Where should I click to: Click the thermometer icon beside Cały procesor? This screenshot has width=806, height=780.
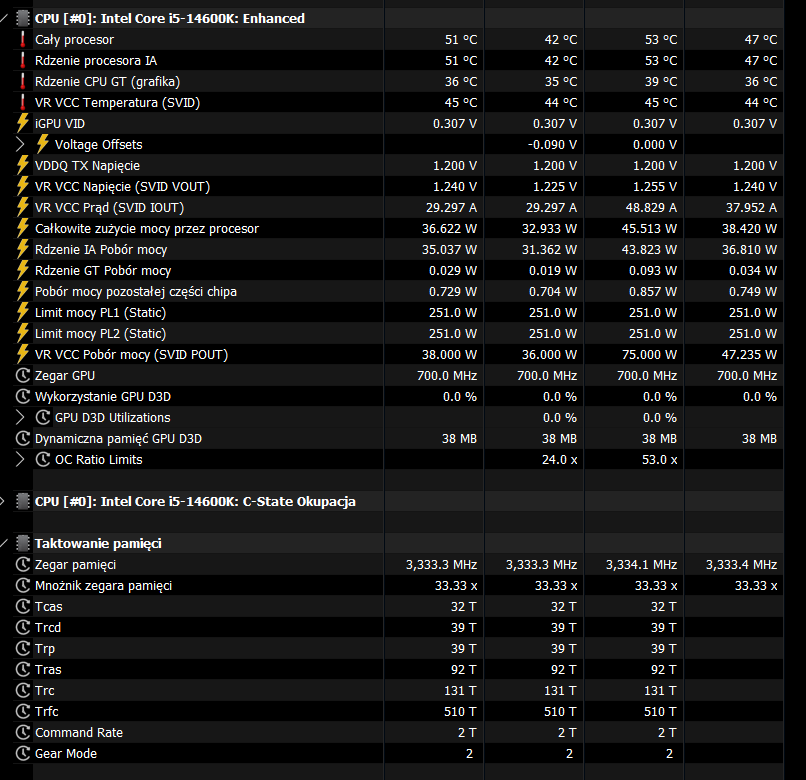pos(23,40)
